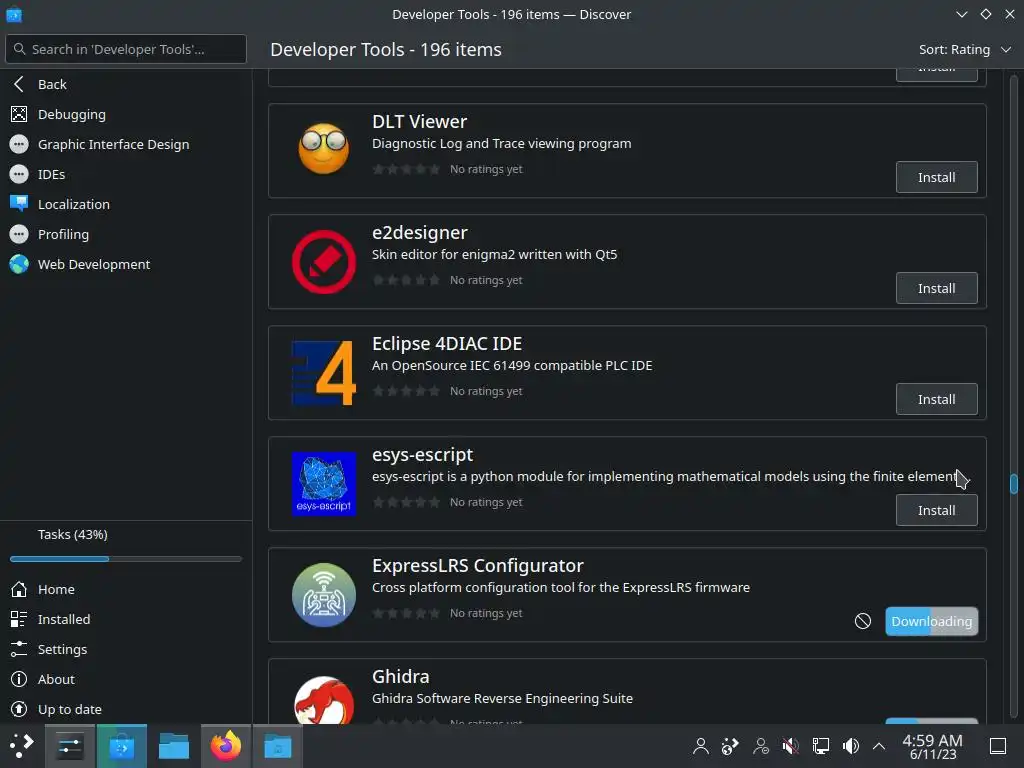The image size is (1024, 768).
Task: Click the Up to date icon
Action: tap(19, 710)
